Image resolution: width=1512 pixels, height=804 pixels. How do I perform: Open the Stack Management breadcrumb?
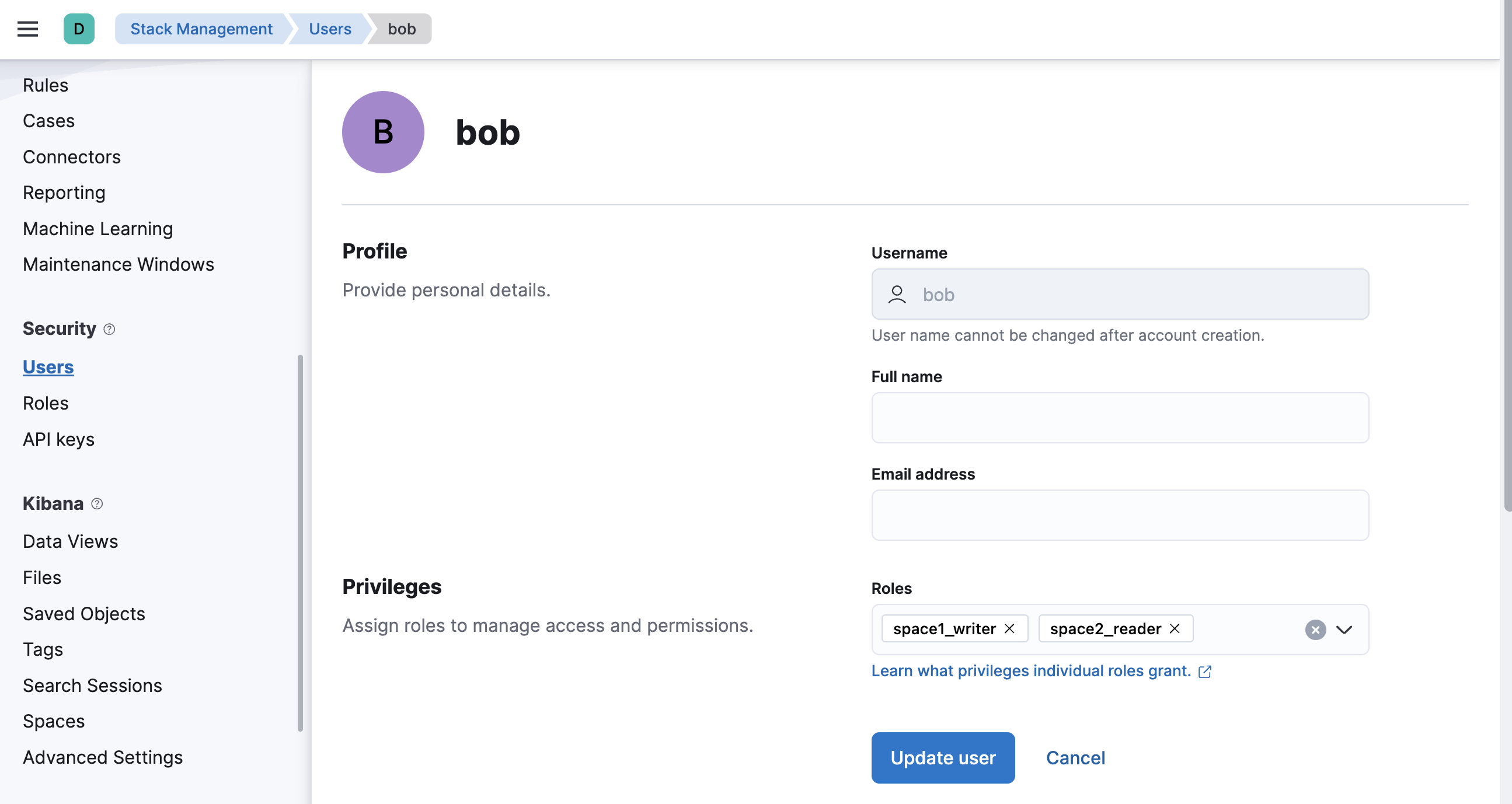[x=202, y=29]
